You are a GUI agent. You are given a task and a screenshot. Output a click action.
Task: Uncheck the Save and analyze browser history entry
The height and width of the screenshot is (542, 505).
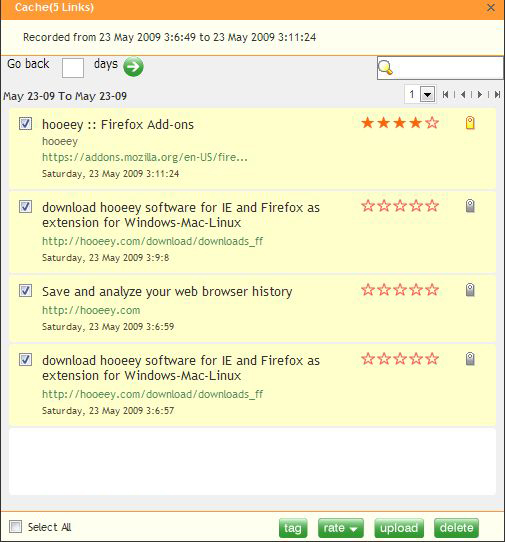click(x=25, y=290)
